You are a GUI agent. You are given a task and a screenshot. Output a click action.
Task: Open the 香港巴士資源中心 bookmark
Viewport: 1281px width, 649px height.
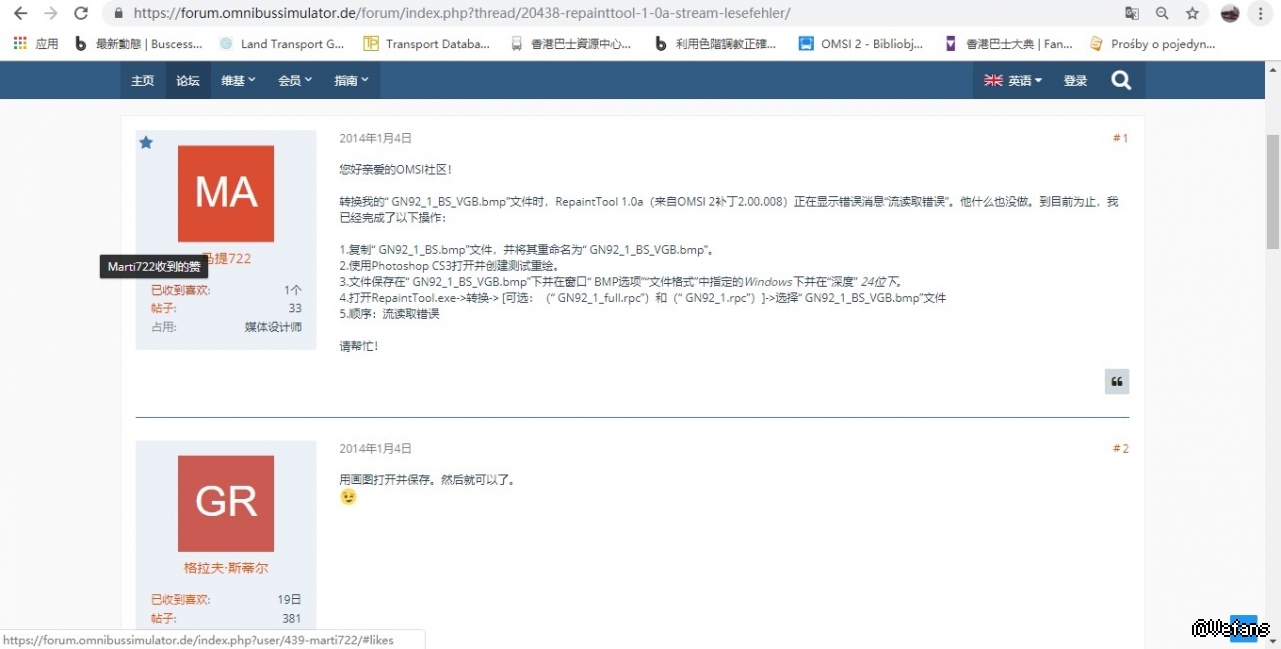pyautogui.click(x=571, y=44)
